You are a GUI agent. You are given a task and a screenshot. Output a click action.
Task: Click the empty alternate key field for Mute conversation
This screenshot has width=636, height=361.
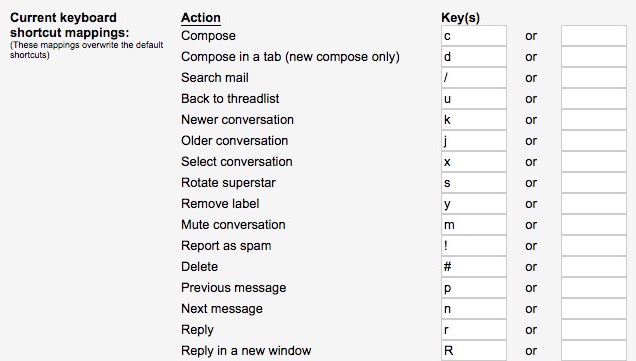594,225
